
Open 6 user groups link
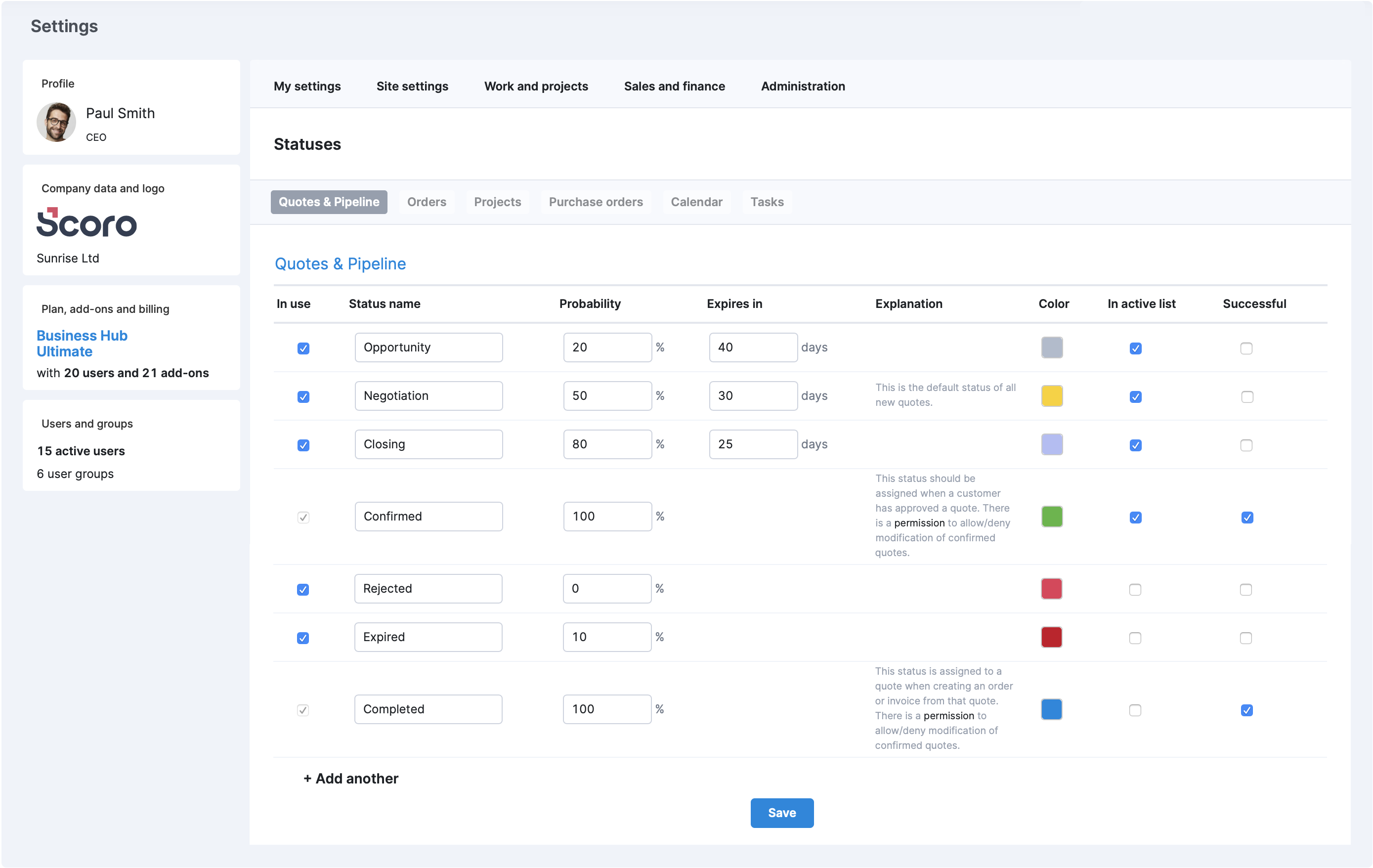(75, 474)
